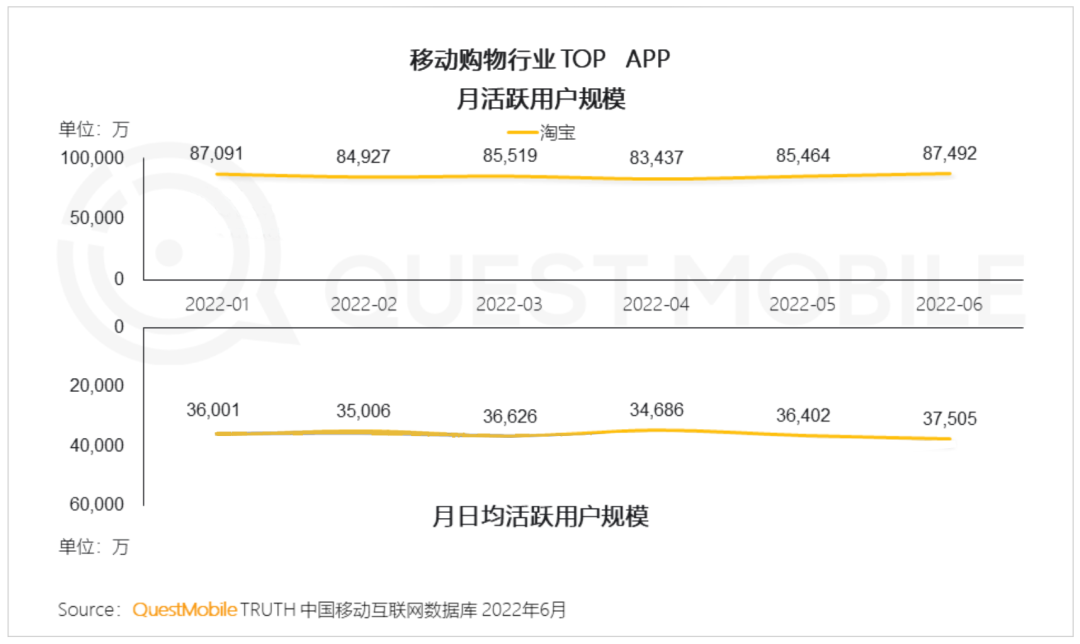1080x644 pixels.
Task: Click the 2022-02 axis label
Action: [x=364, y=304]
